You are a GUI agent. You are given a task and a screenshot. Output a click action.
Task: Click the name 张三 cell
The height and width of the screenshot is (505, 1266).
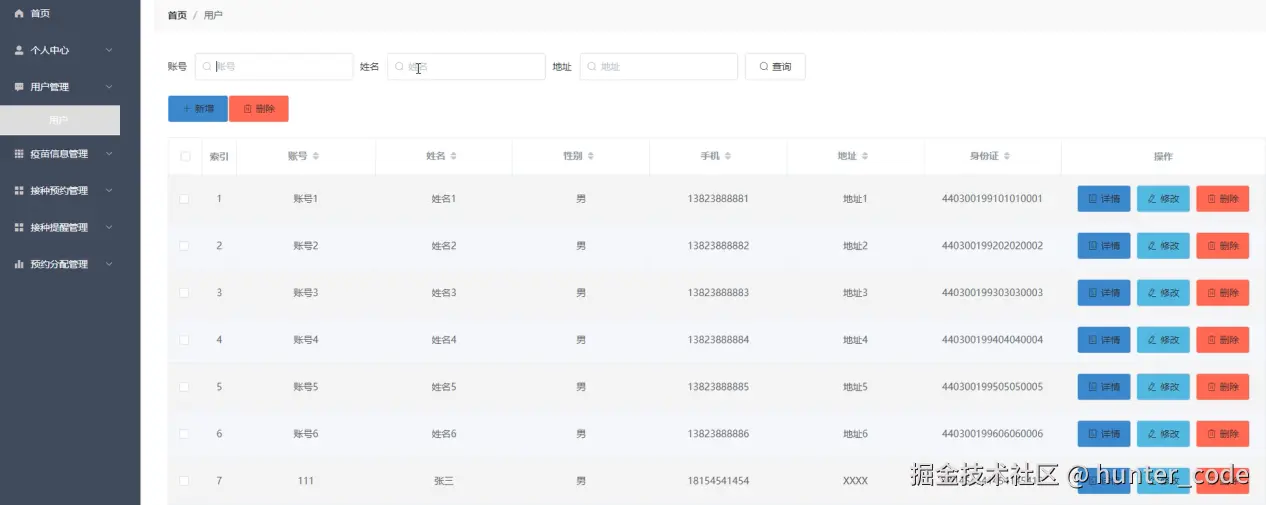[x=444, y=481]
